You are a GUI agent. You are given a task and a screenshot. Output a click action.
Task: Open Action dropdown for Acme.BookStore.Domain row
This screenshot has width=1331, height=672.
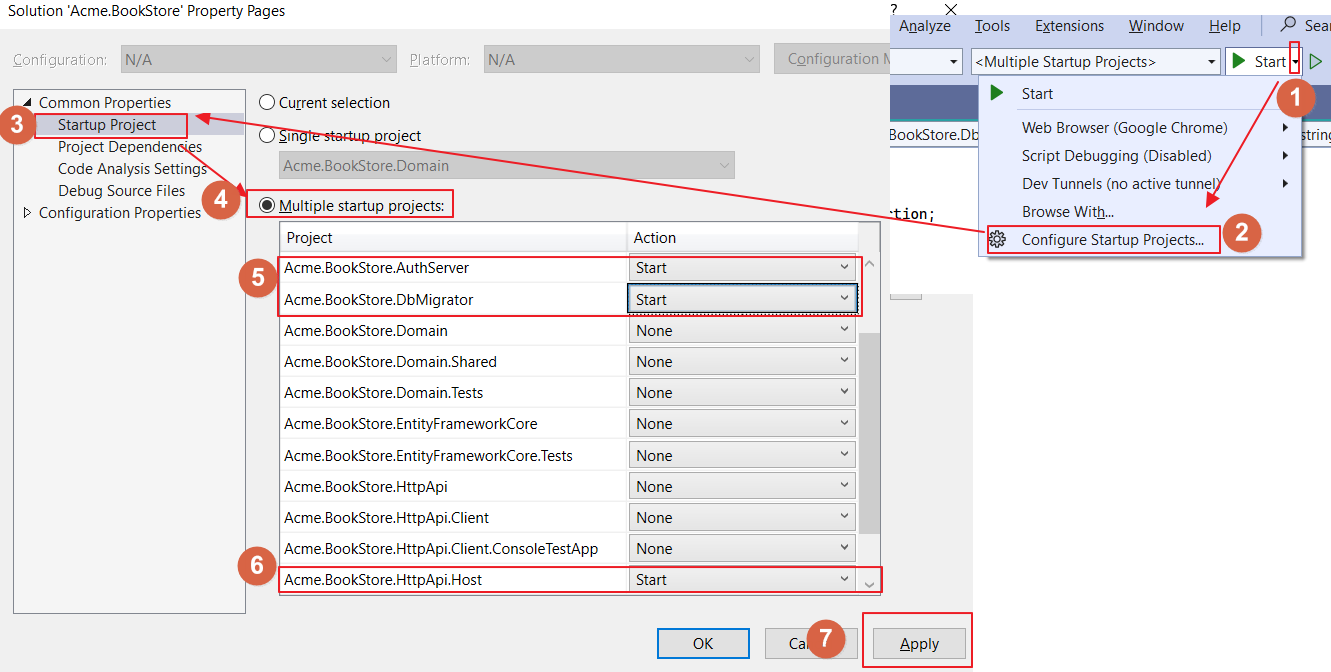click(x=742, y=330)
